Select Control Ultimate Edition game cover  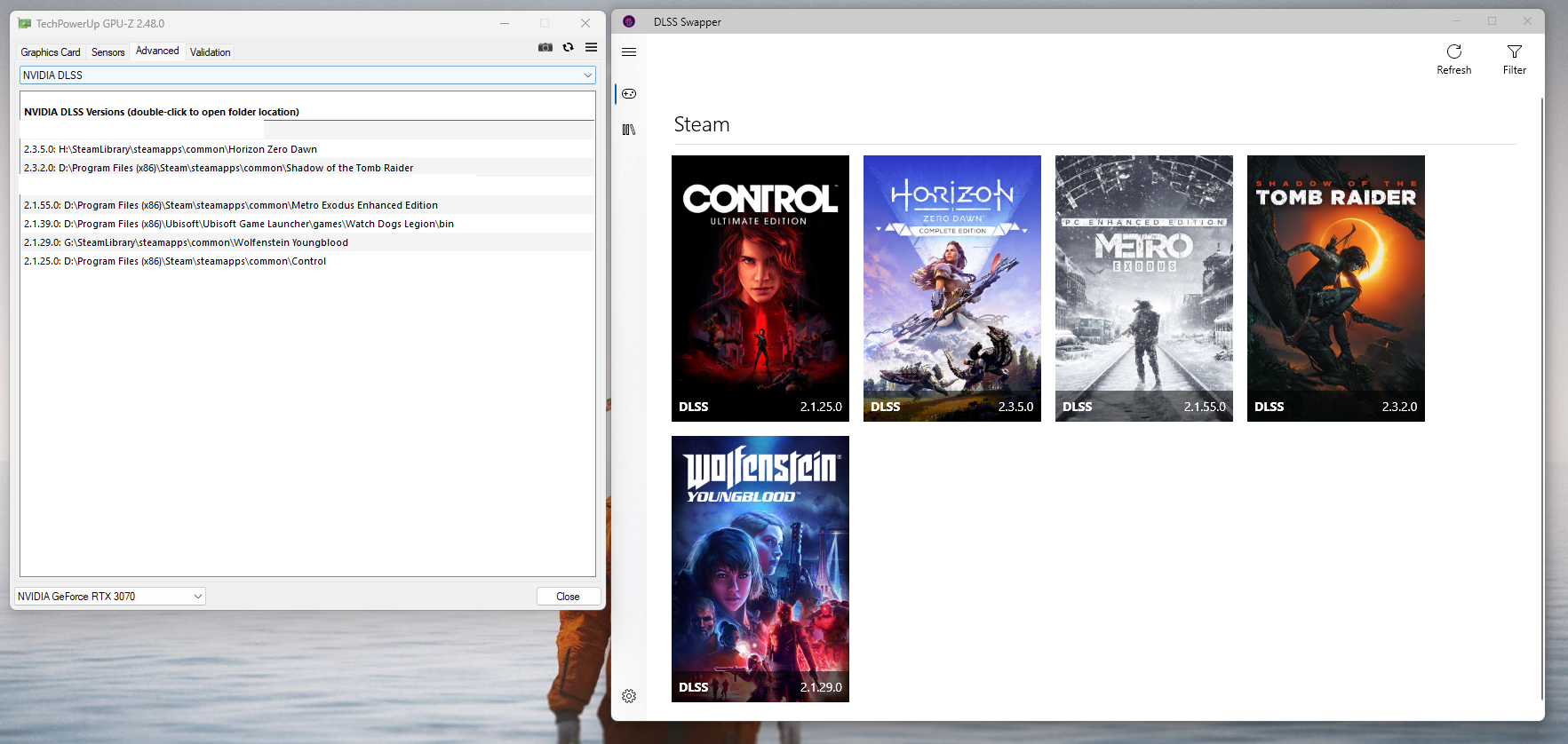tap(760, 289)
